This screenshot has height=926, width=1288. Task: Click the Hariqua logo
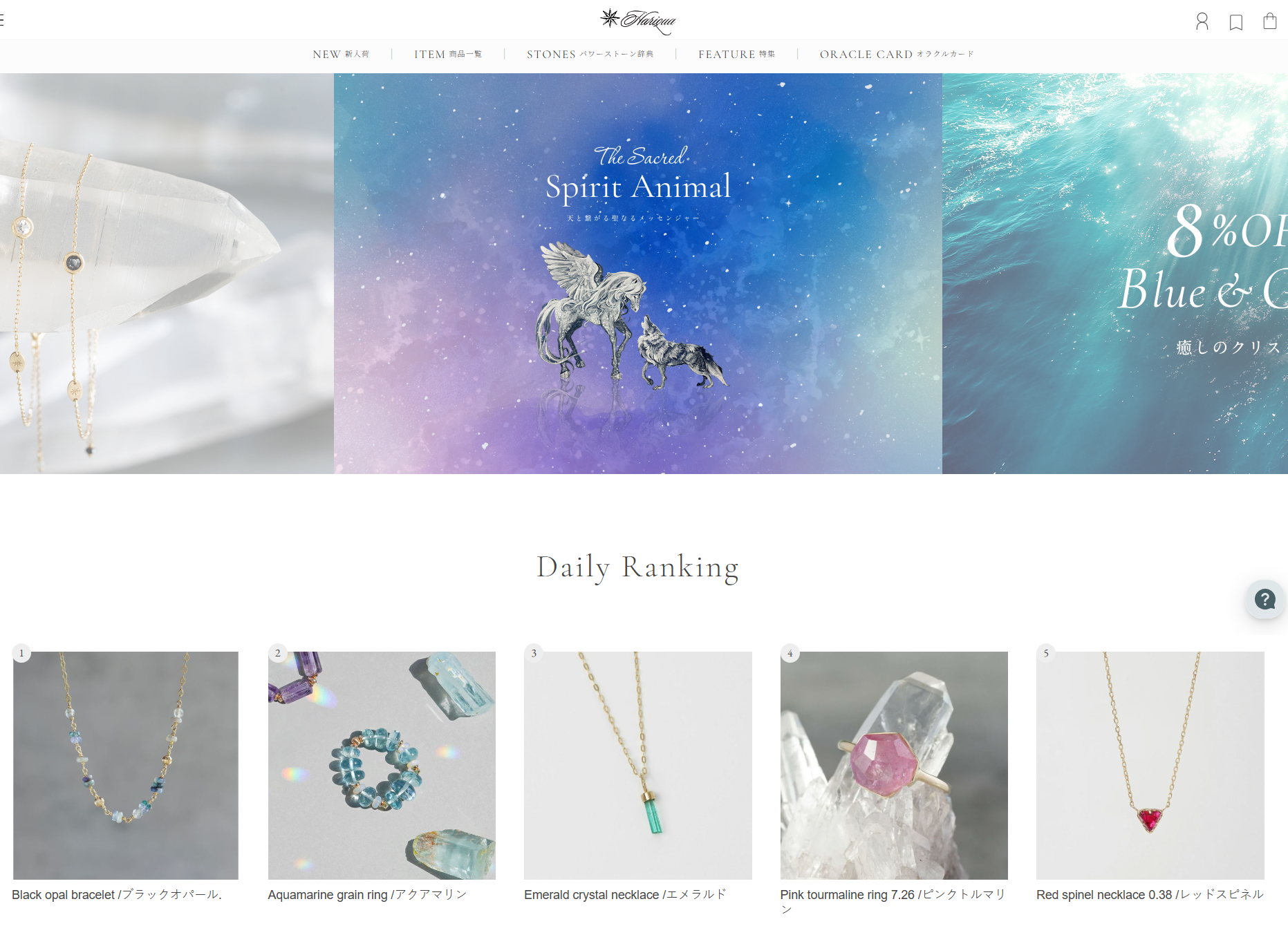(x=638, y=21)
